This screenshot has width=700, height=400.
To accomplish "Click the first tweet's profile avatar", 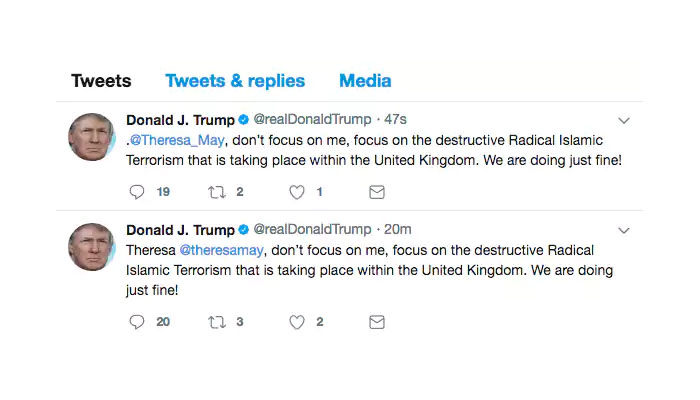I will click(x=91, y=137).
